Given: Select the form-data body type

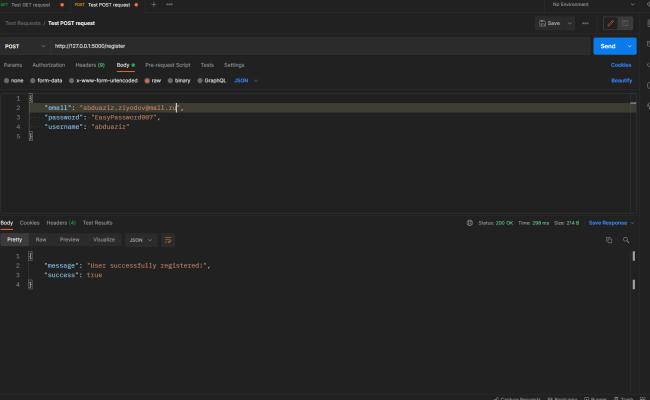Looking at the screenshot, I should tap(46, 81).
